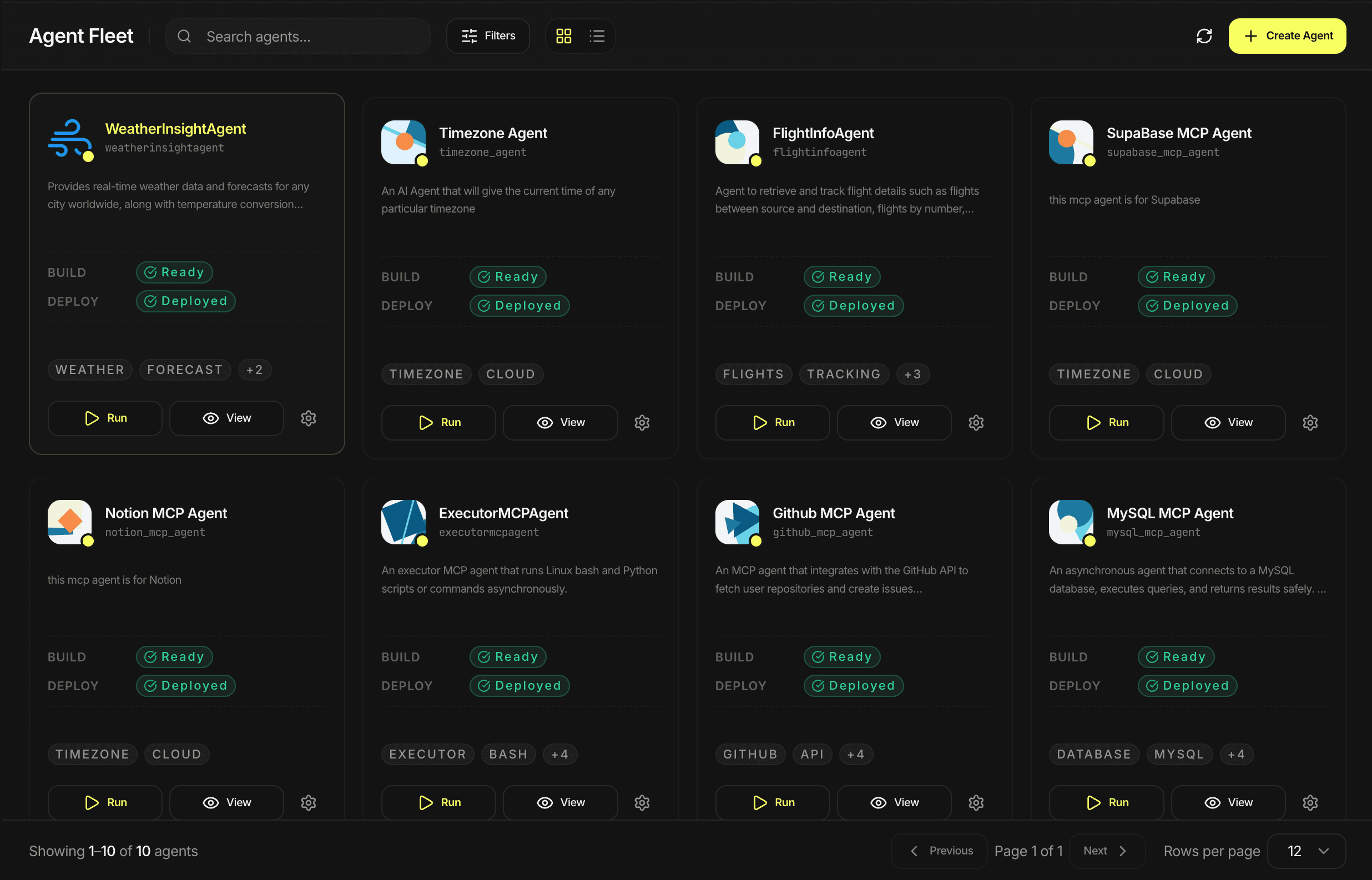Open Github MCP Agent settings gear

[976, 803]
